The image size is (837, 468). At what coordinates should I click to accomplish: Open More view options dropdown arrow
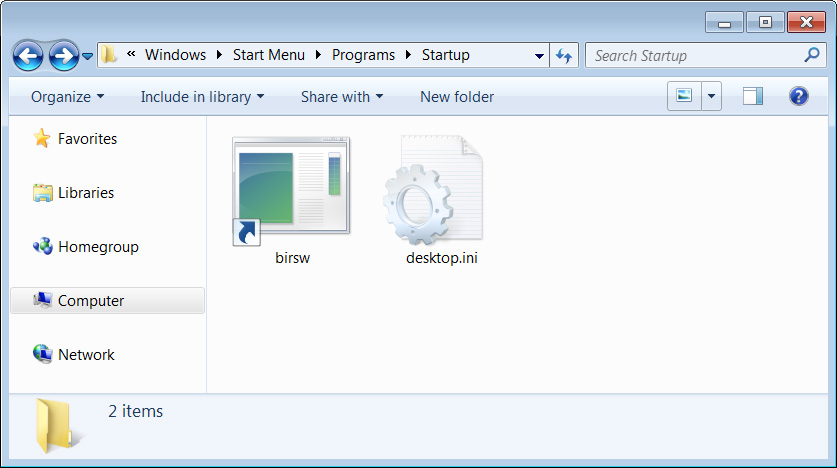point(712,96)
